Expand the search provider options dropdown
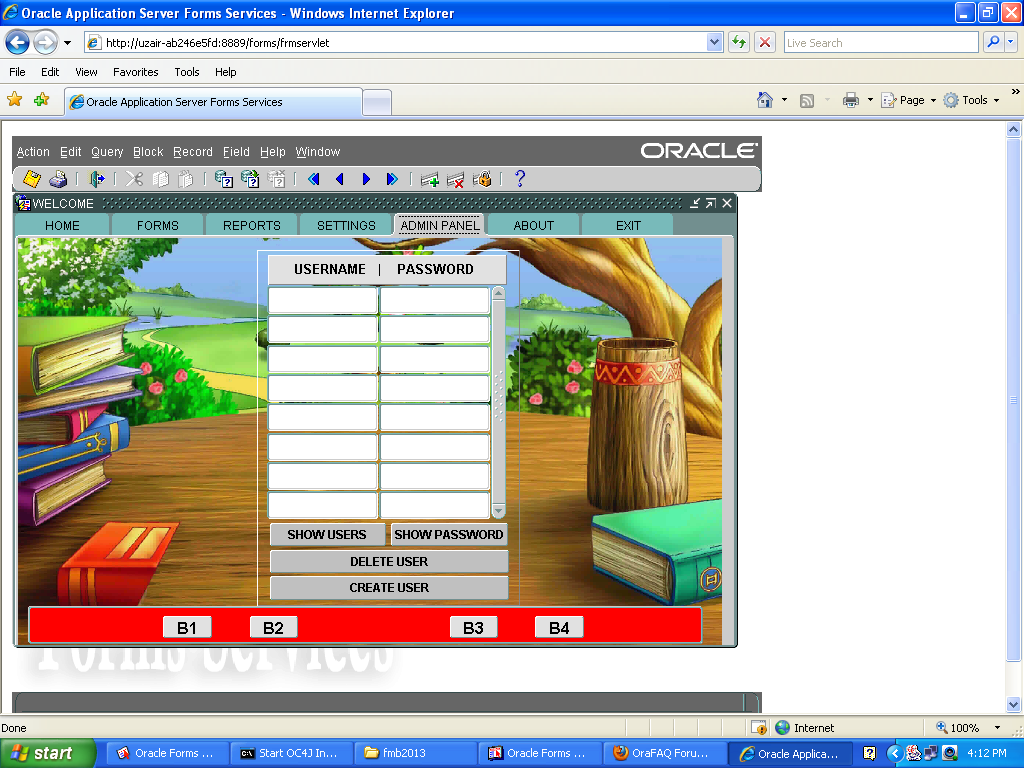The image size is (1024, 768). point(1010,42)
